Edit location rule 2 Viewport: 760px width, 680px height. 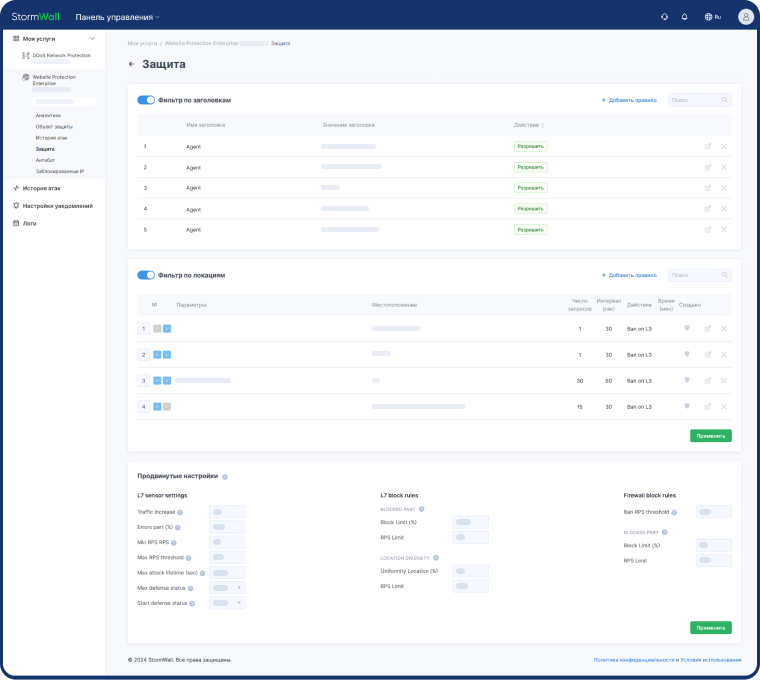coord(708,355)
